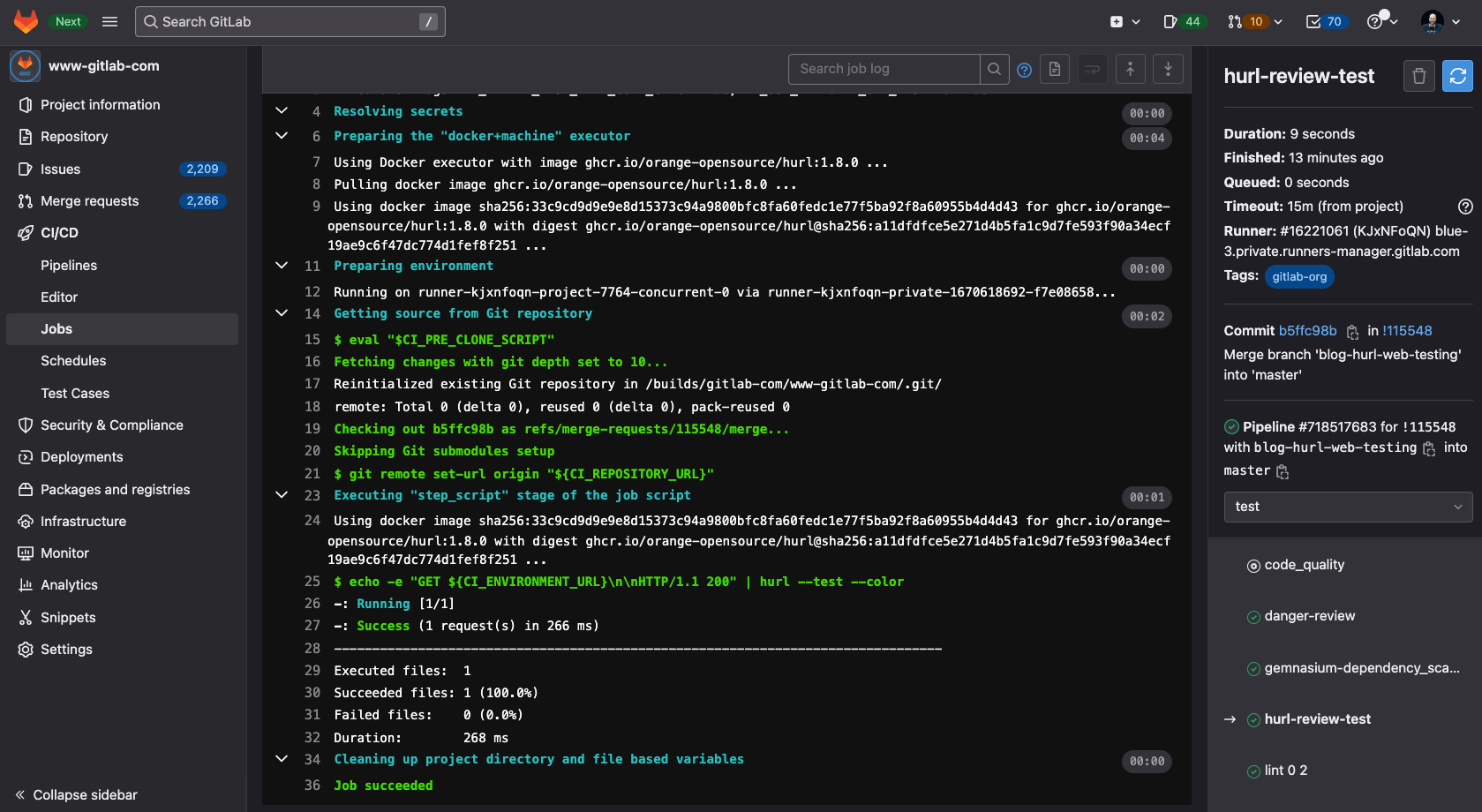Open commit b5ffc98b link
This screenshot has height=812, width=1482.
(x=1310, y=330)
